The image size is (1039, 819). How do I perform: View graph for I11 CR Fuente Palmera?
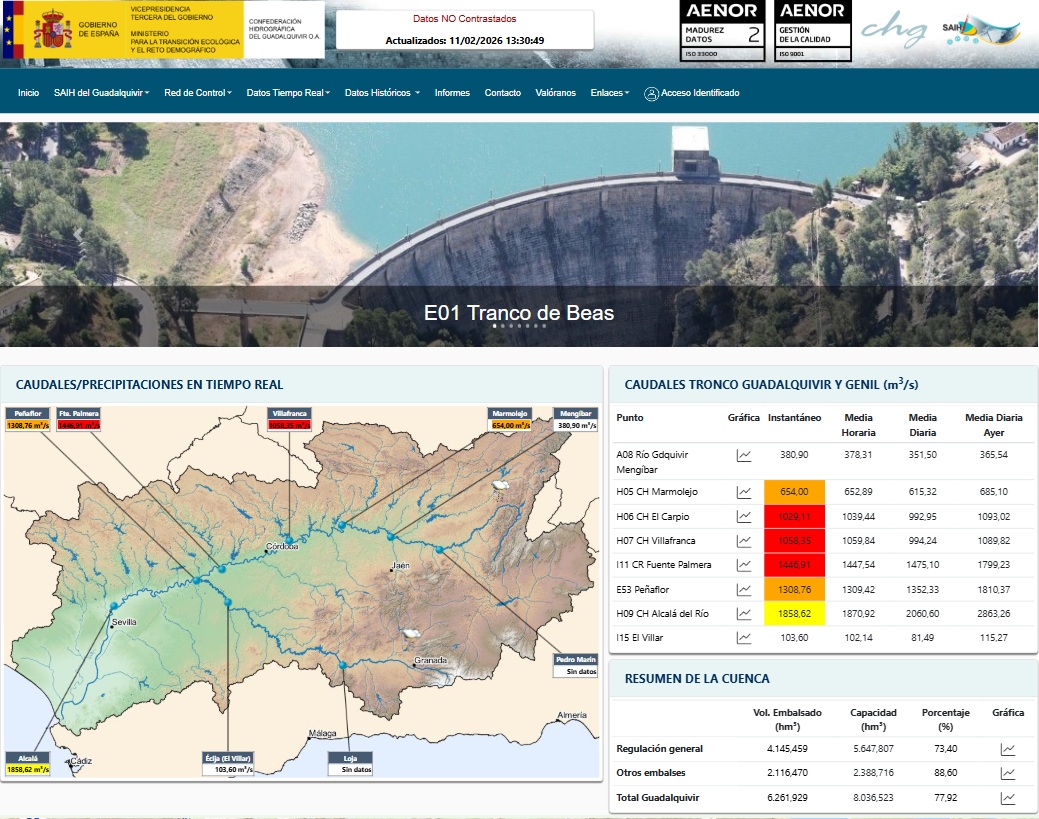pyautogui.click(x=743, y=565)
